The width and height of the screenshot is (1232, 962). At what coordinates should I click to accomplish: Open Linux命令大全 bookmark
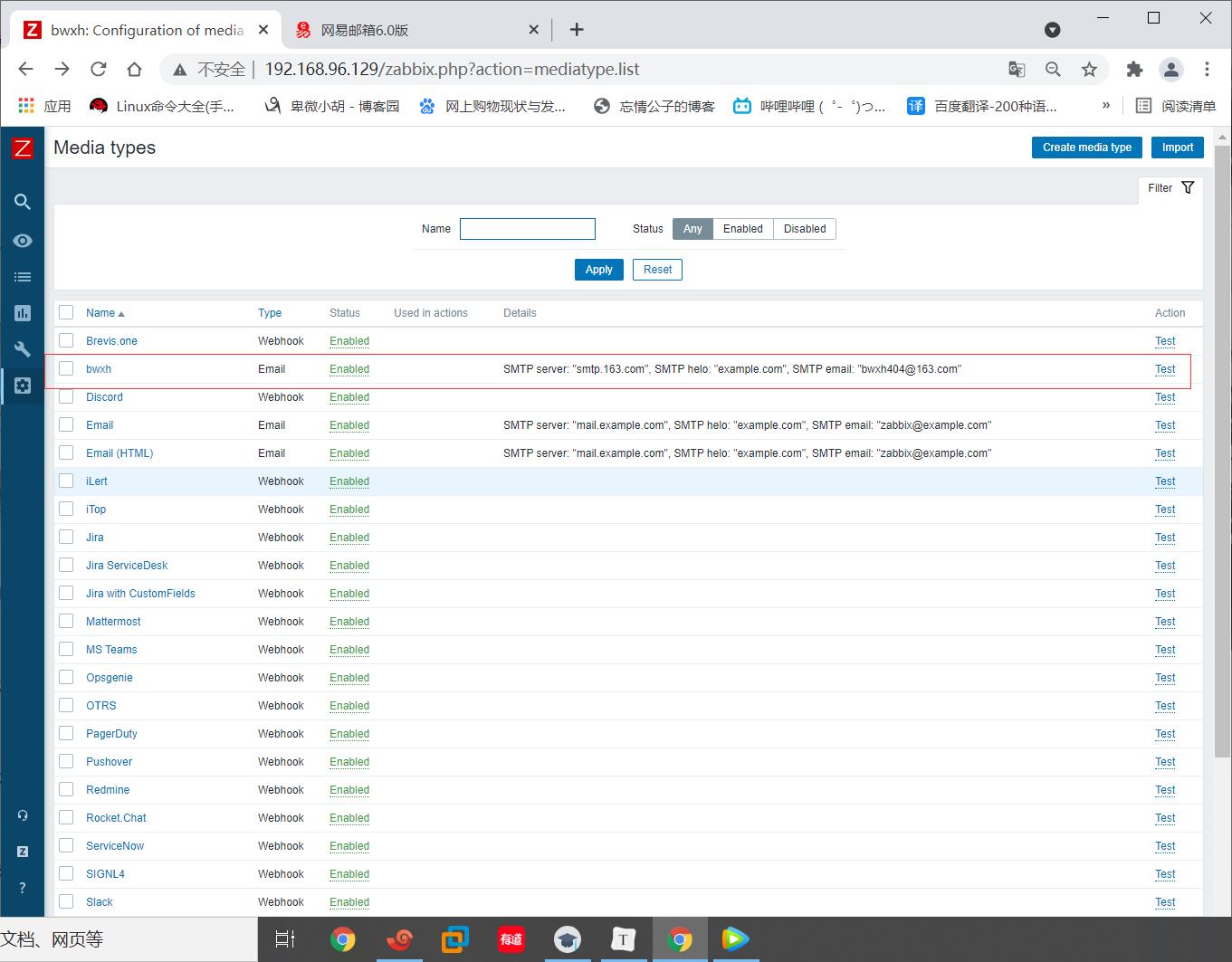162,106
